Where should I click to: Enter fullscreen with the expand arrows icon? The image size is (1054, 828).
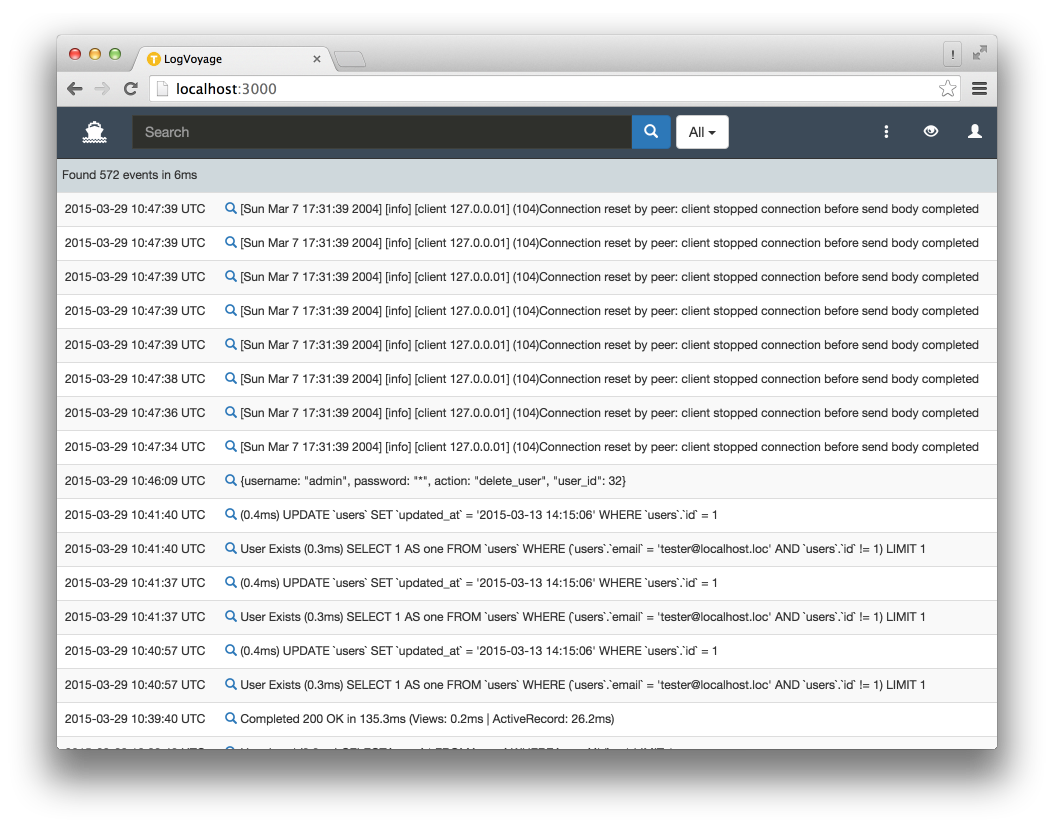tap(980, 54)
